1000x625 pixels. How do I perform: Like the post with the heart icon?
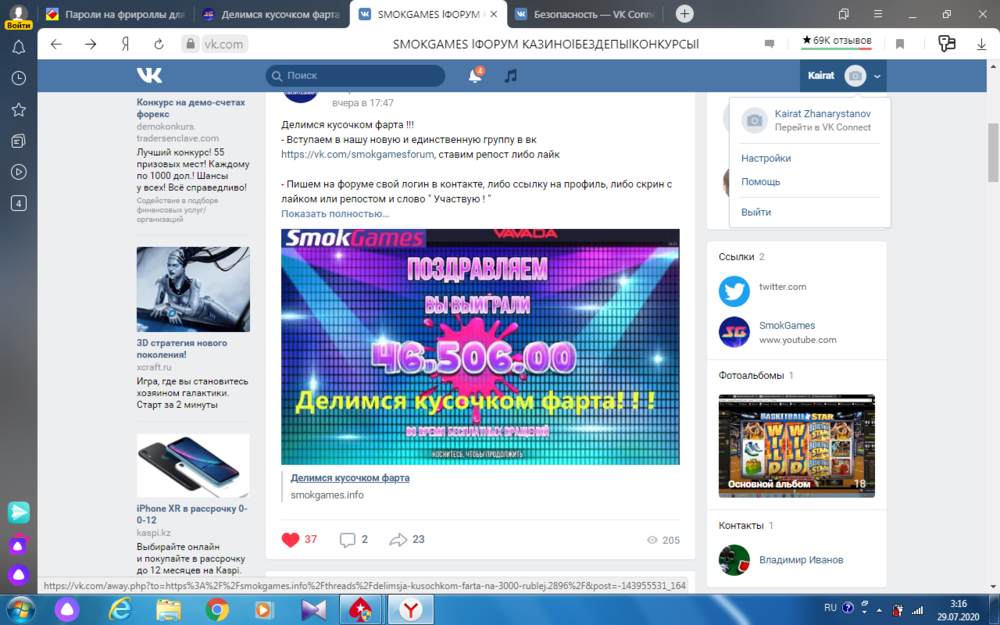[290, 540]
